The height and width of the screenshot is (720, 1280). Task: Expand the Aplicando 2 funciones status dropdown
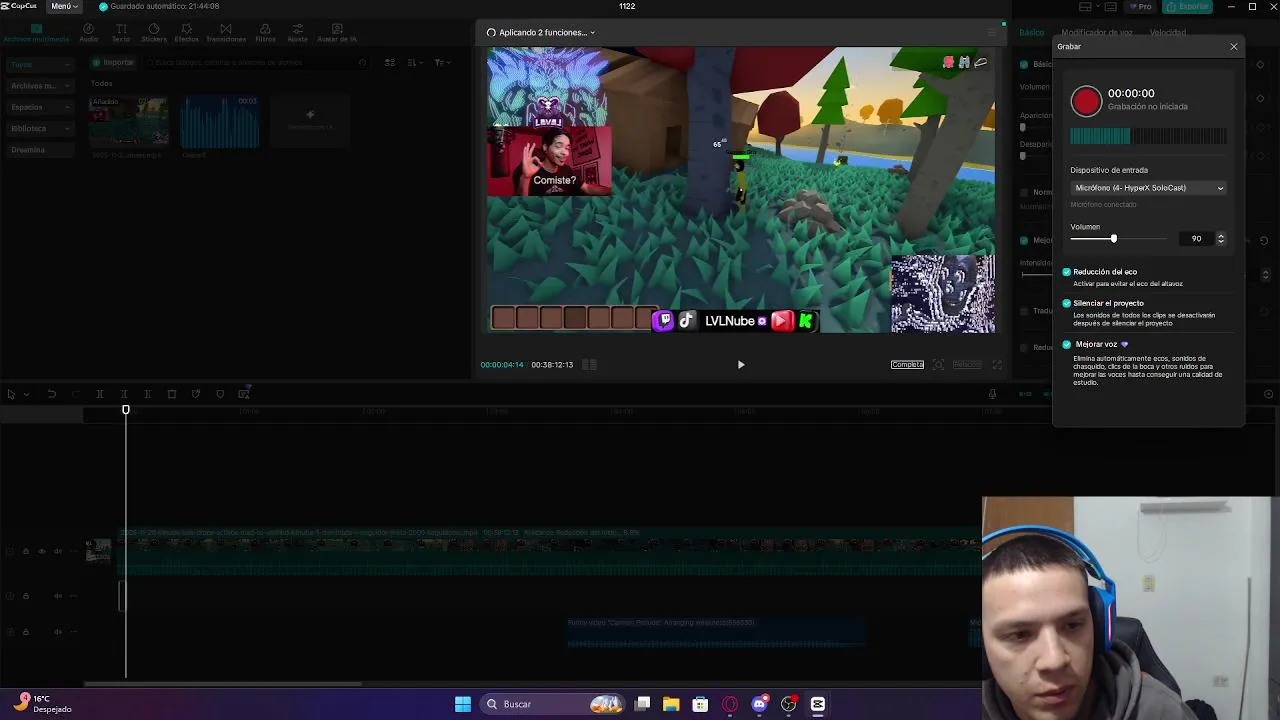541,32
